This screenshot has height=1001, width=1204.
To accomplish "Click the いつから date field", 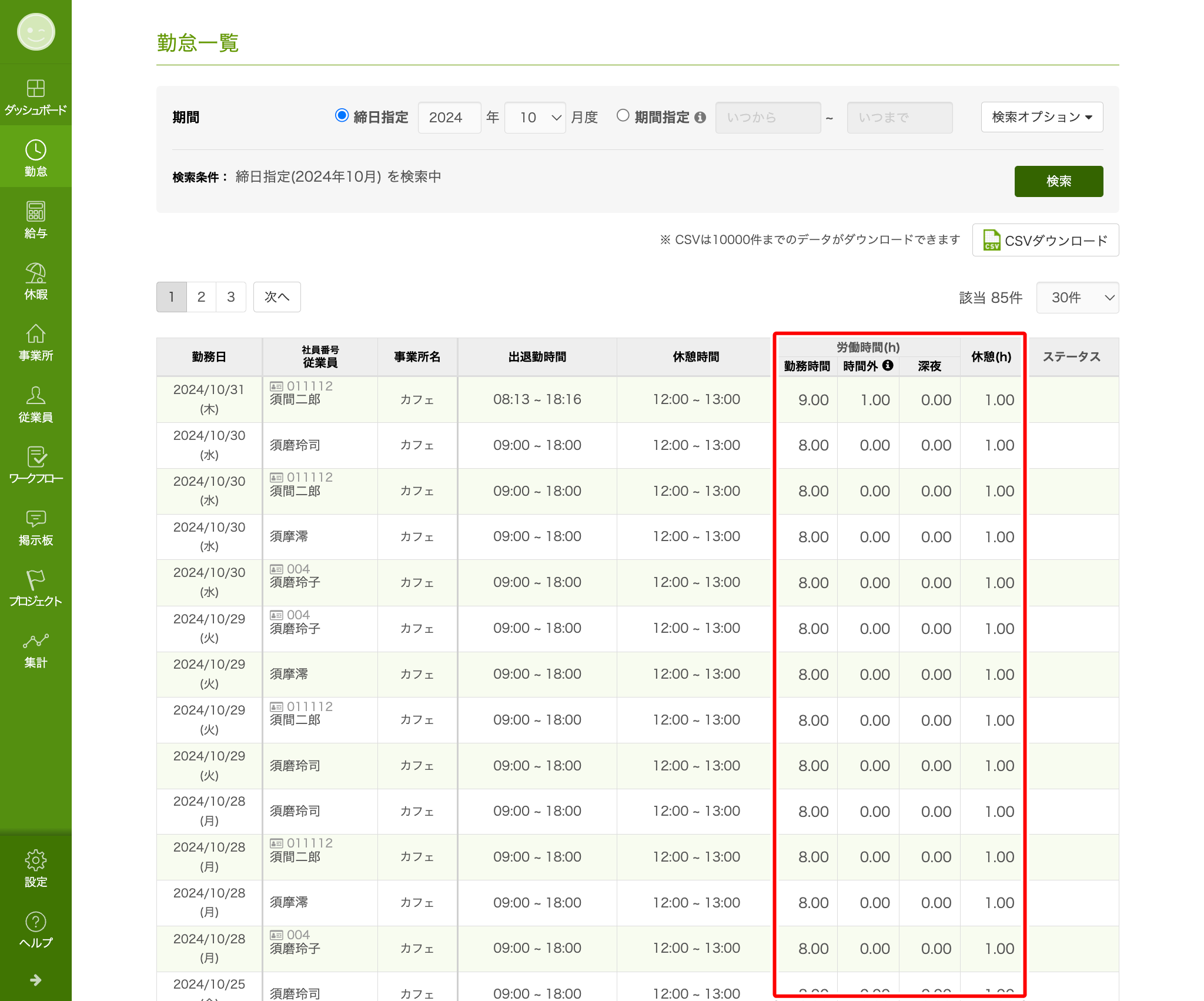I will [768, 118].
